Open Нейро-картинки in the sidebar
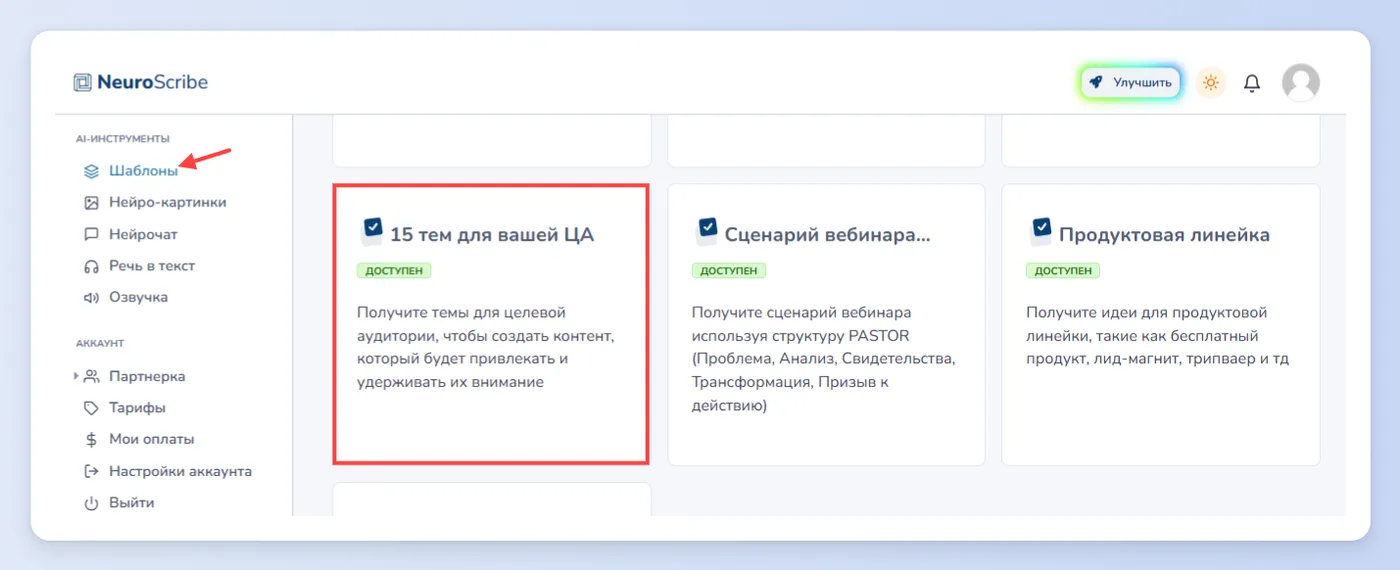The image size is (1400, 570). (x=168, y=202)
